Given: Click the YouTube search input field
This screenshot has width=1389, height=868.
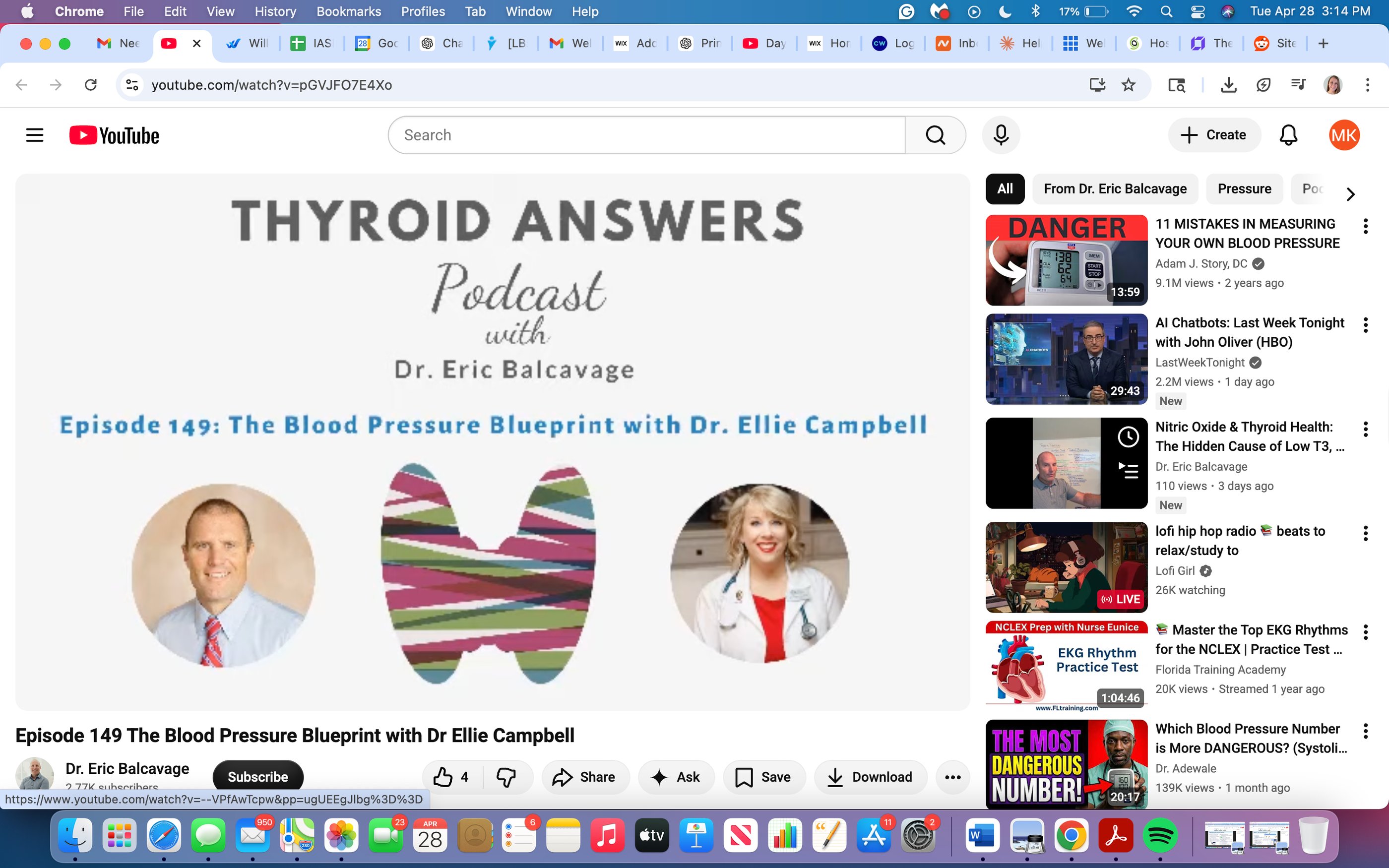Looking at the screenshot, I should (x=646, y=135).
